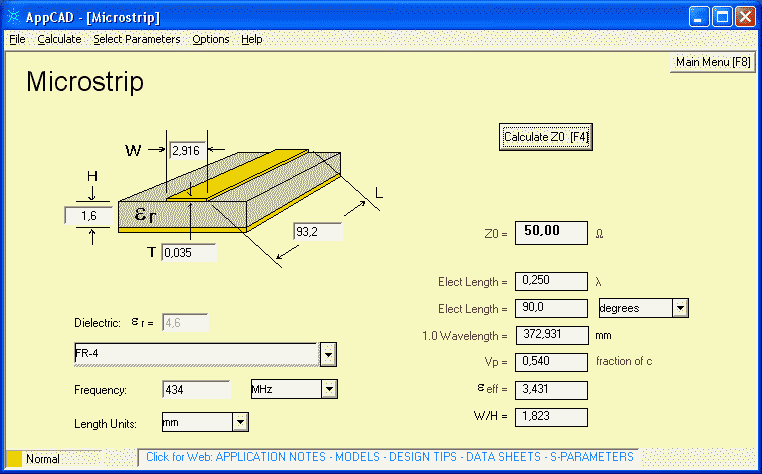762x474 pixels.
Task: Click the effective permittivity value 3,431
Action: (551, 390)
